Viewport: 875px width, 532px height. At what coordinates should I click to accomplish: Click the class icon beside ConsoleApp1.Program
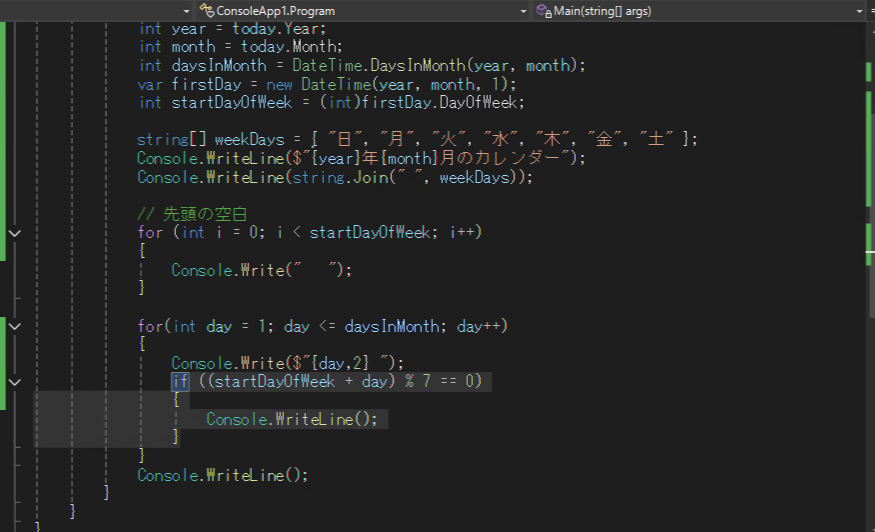(208, 10)
